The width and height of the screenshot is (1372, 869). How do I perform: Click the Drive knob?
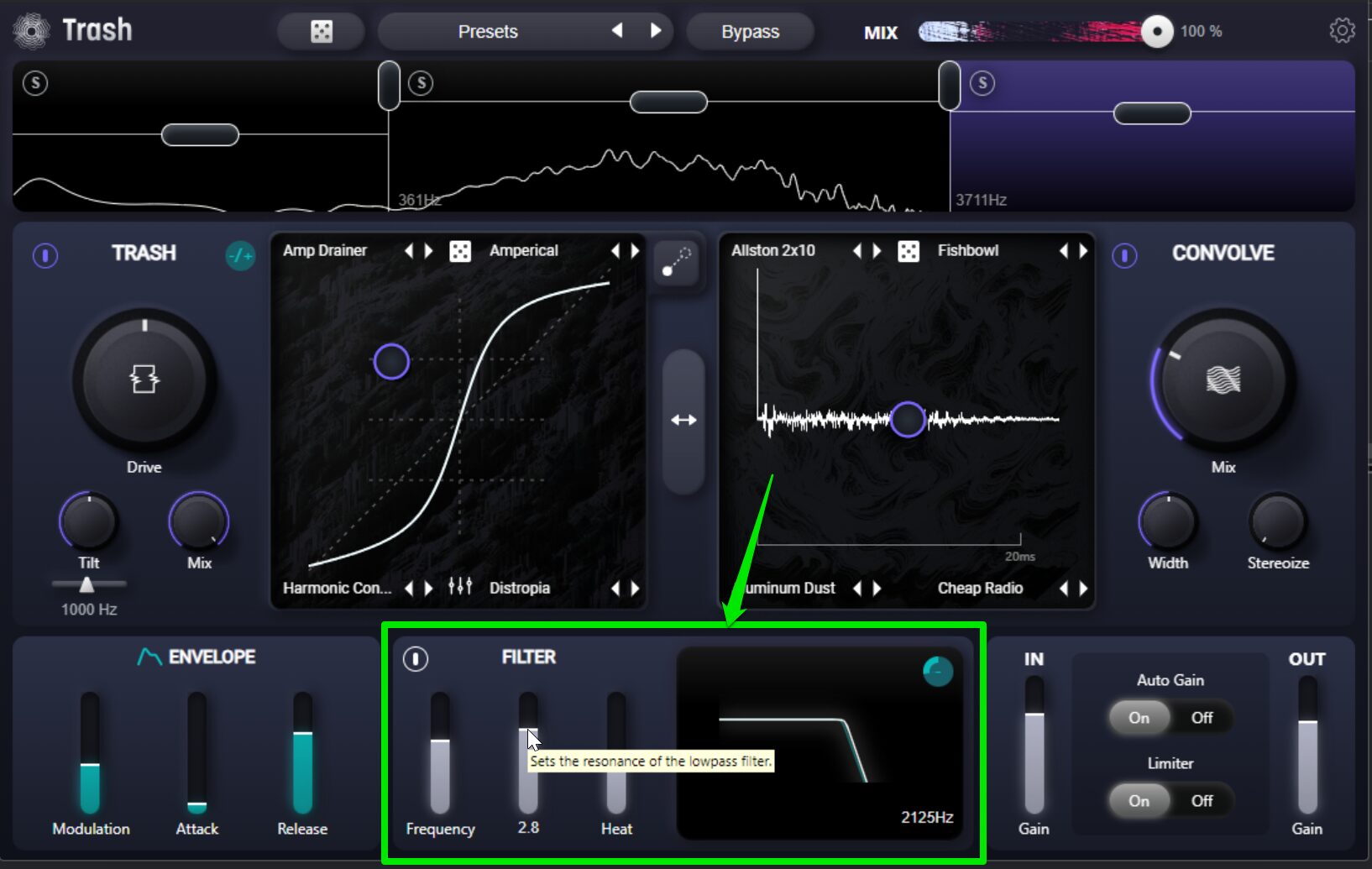tap(144, 380)
